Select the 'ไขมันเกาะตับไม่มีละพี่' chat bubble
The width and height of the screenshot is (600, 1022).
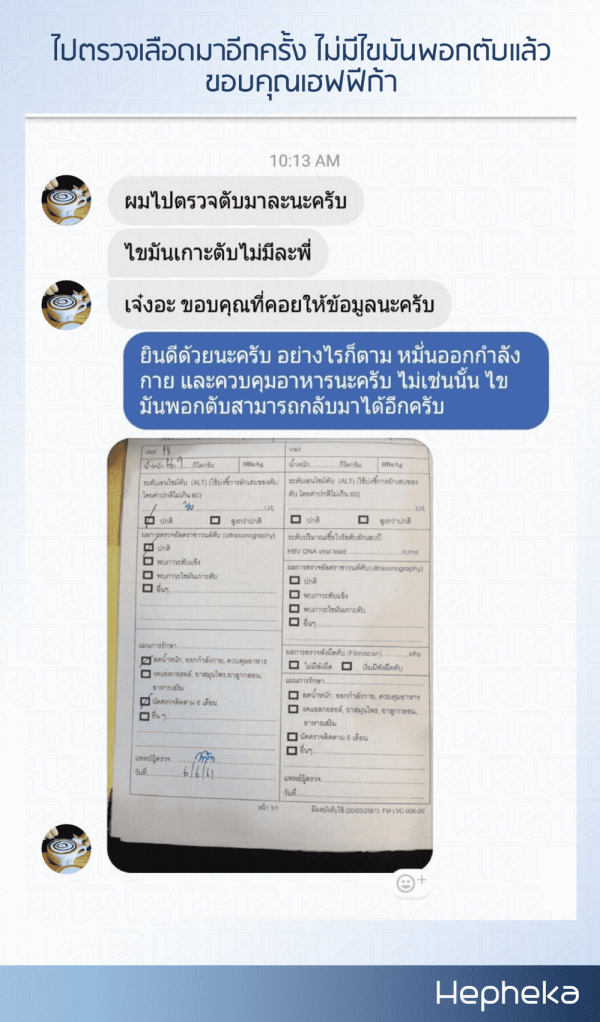pyautogui.click(x=218, y=253)
